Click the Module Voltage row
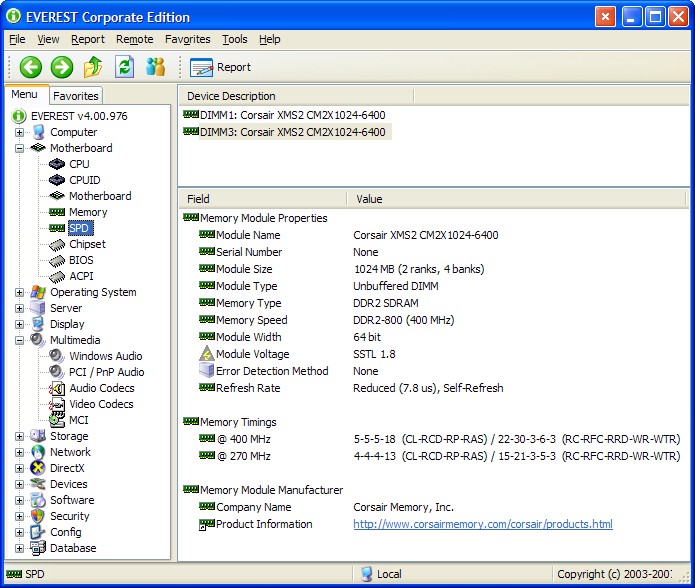The height and width of the screenshot is (588, 695). (297, 354)
